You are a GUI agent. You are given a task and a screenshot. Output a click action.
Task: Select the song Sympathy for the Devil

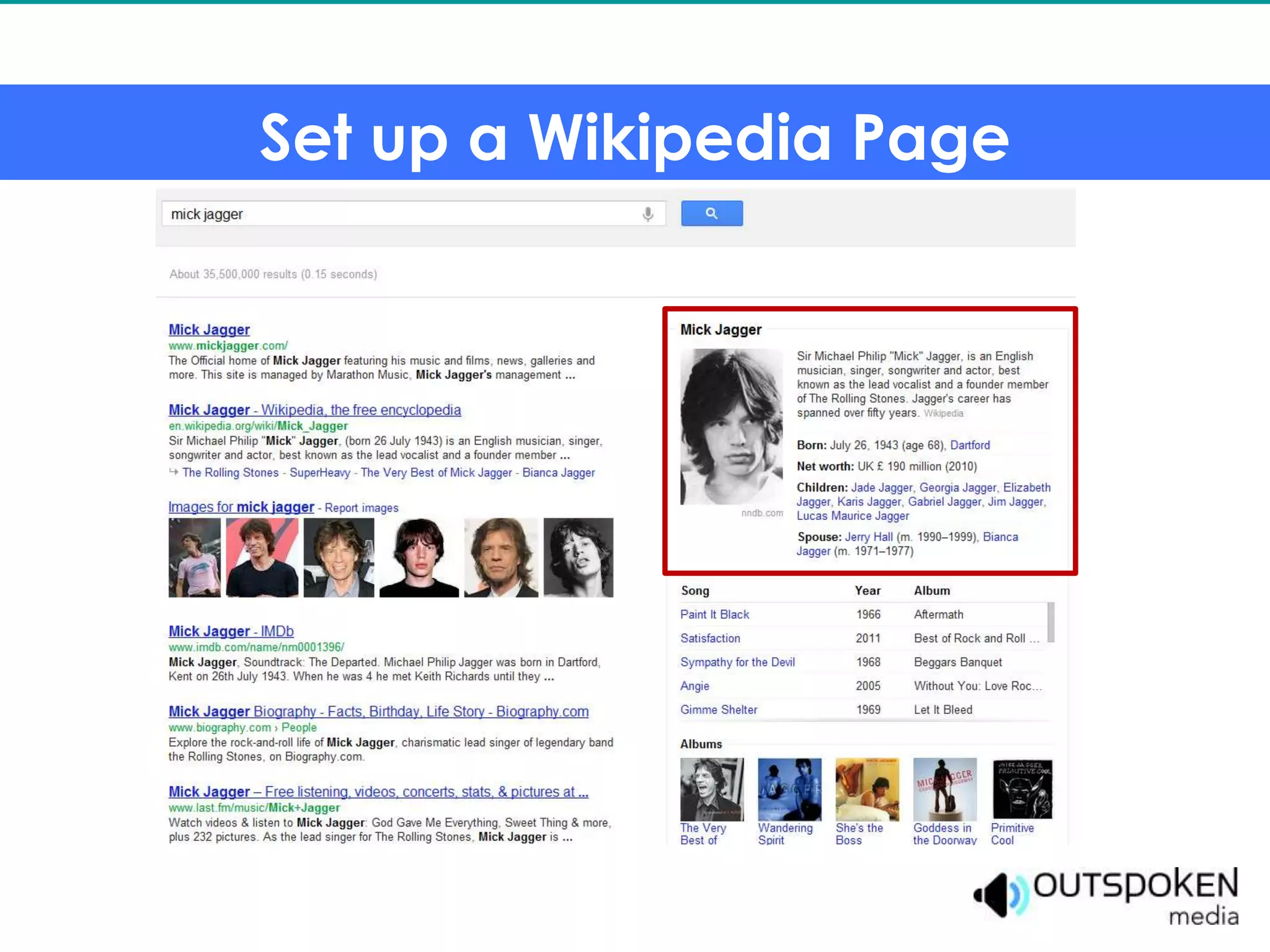[737, 662]
